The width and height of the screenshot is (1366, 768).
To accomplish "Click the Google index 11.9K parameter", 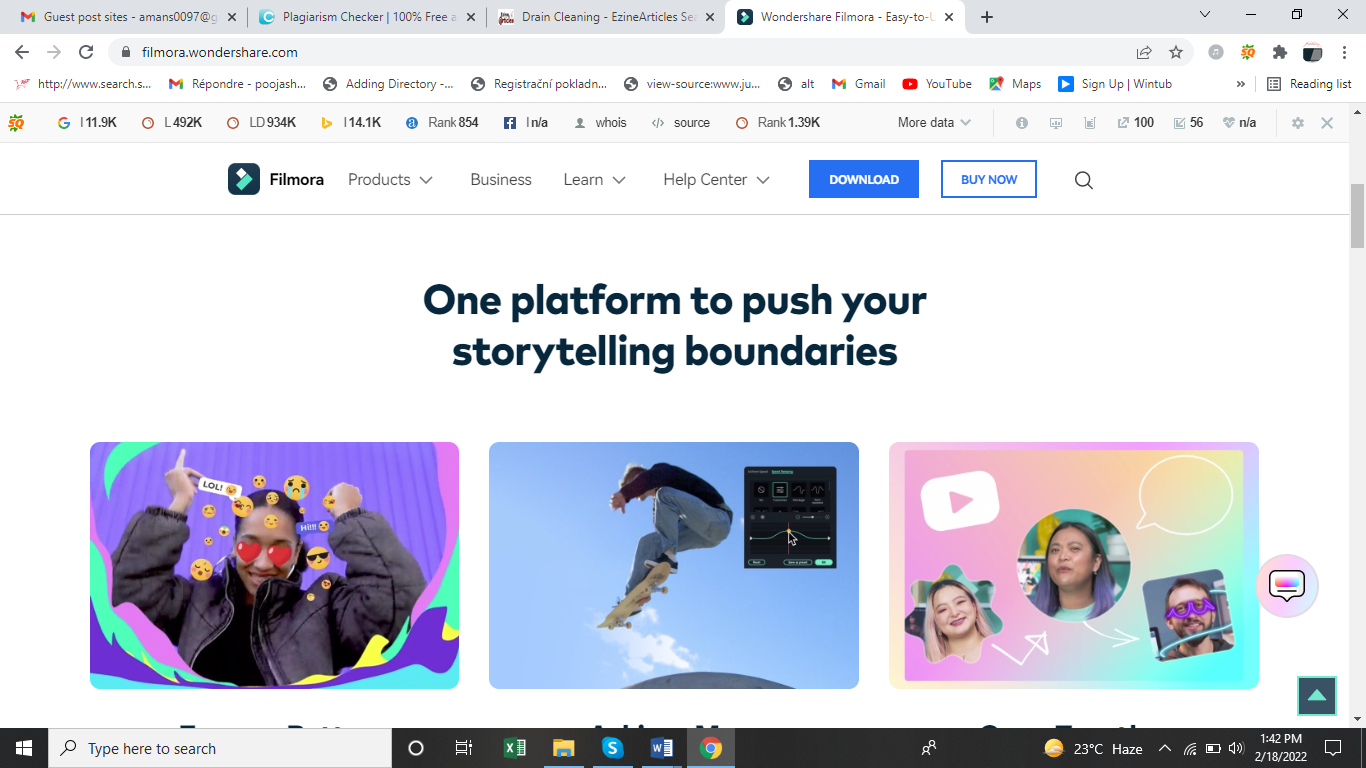I will 88,123.
